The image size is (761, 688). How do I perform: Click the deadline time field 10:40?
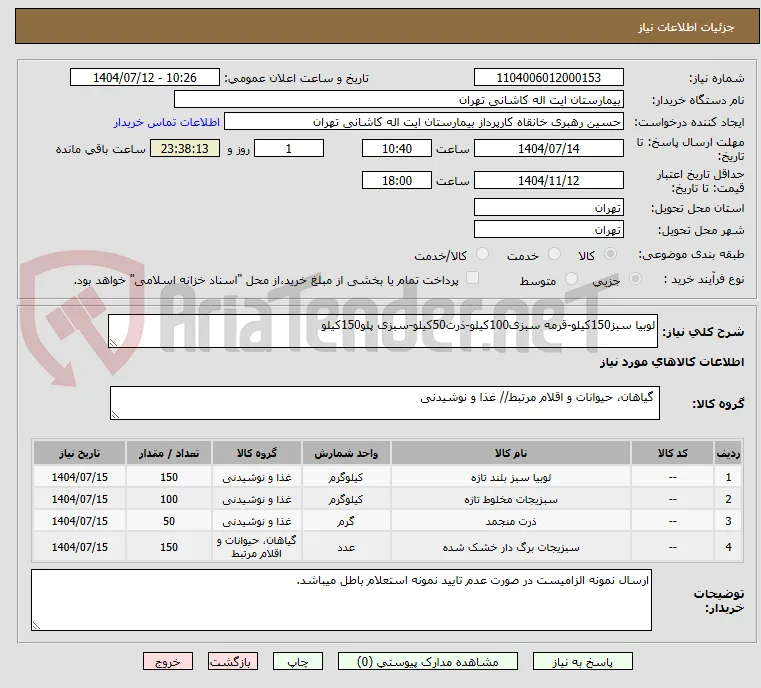[397, 148]
